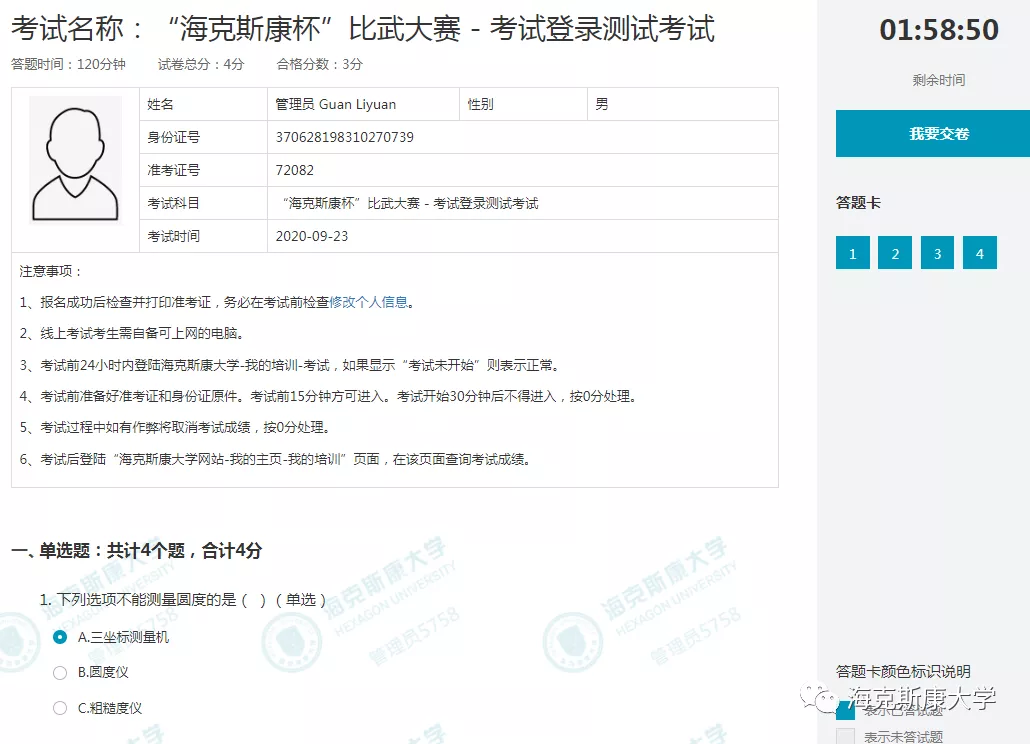Pick option C.粗糙度仪
This screenshot has height=744, width=1030.
point(61,708)
